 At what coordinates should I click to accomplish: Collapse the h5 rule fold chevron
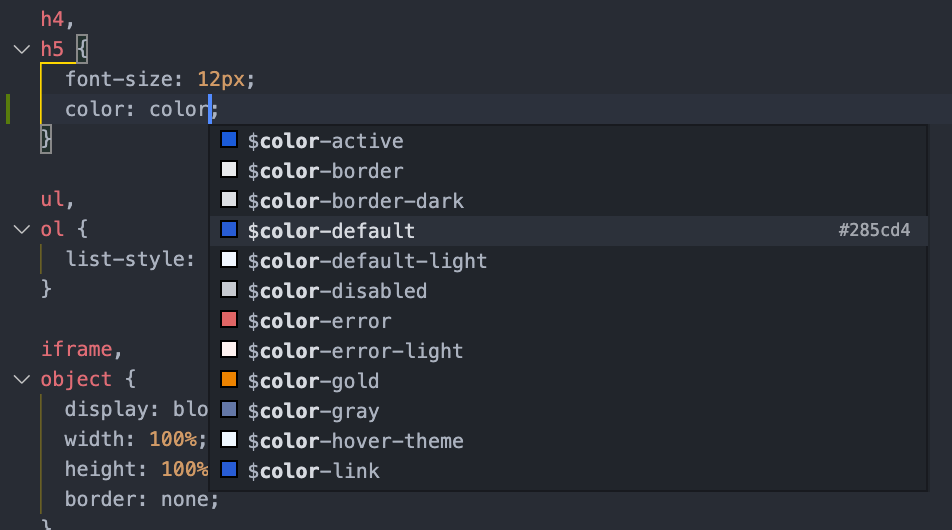21,49
